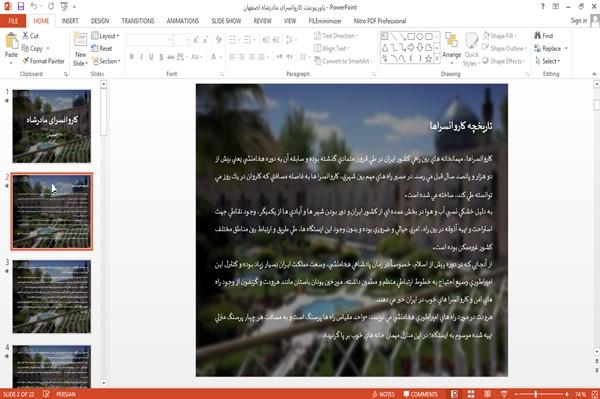Screen dimensions: 600x399
Task: Click the Increase Font Size icon
Action: click(x=196, y=40)
